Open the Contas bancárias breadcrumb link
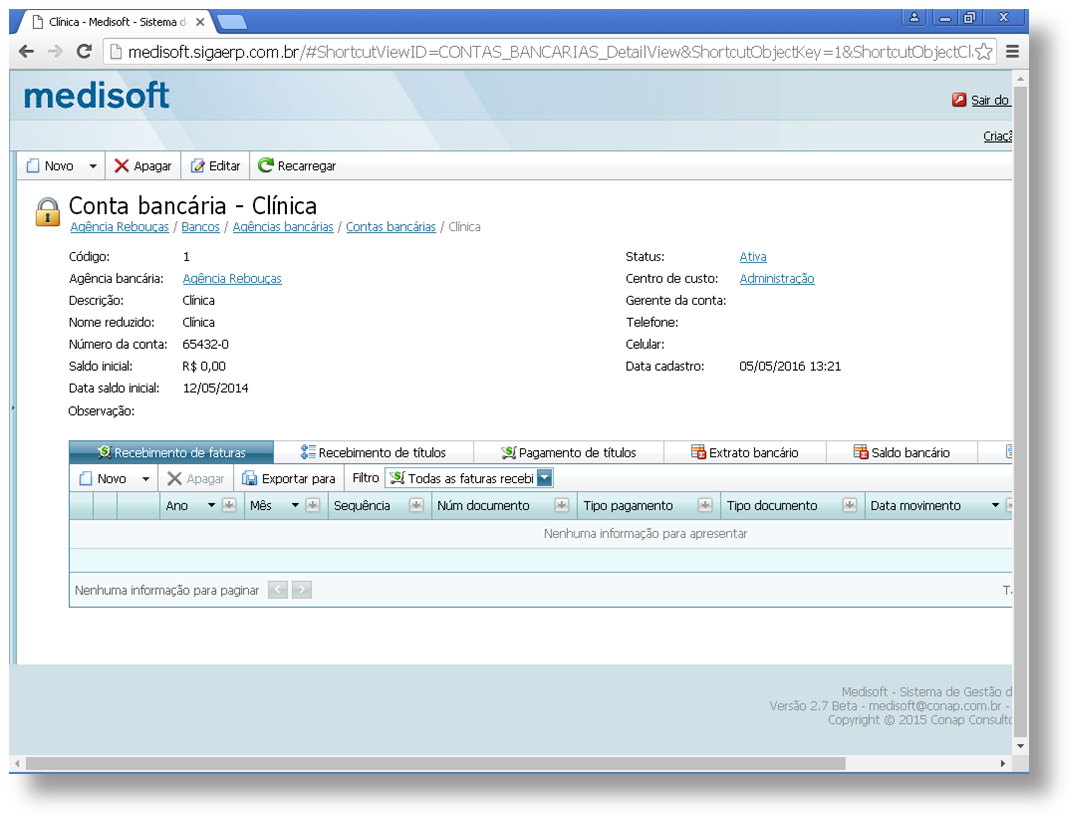This screenshot has height=823, width=1078. point(390,227)
